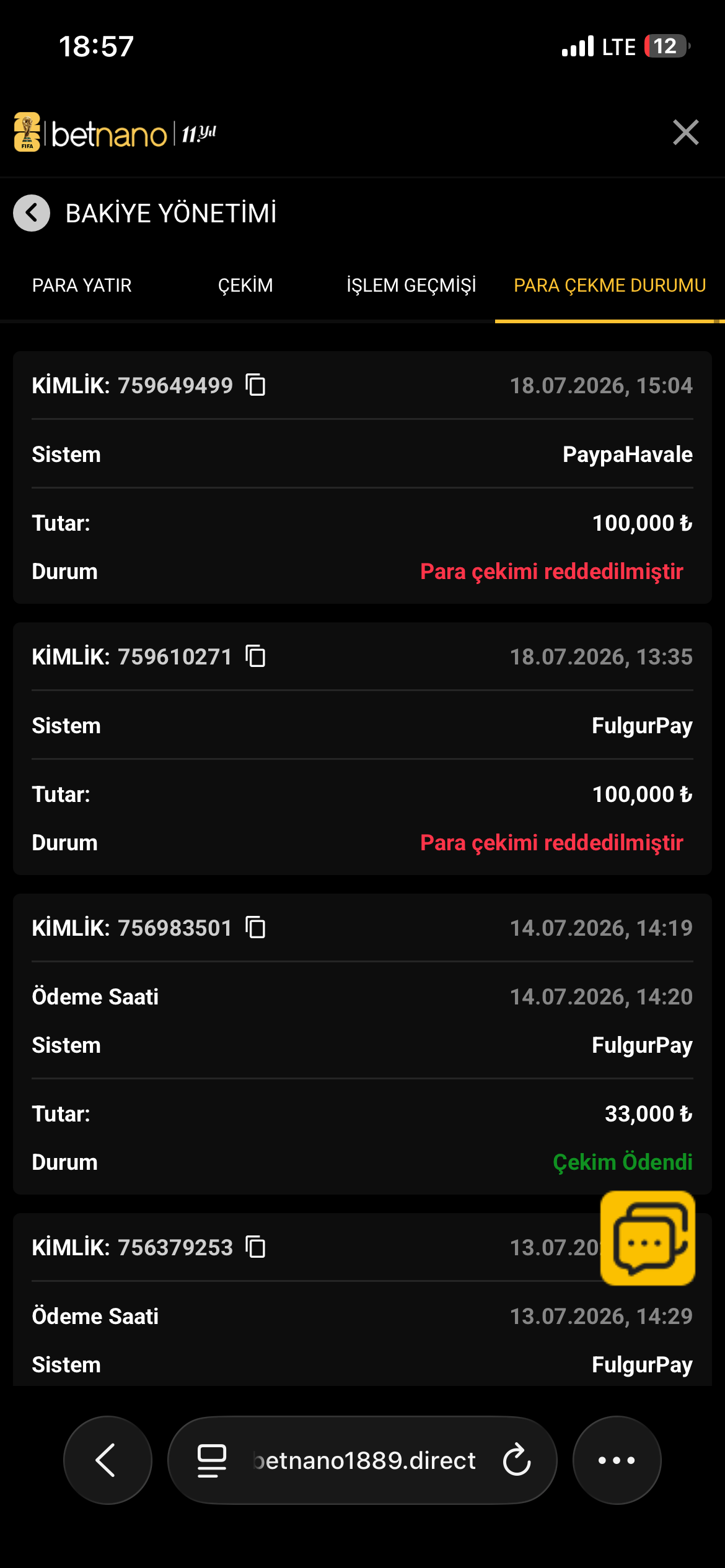Tap the browser back arrow button
The width and height of the screenshot is (725, 1568).
pyautogui.click(x=107, y=1460)
